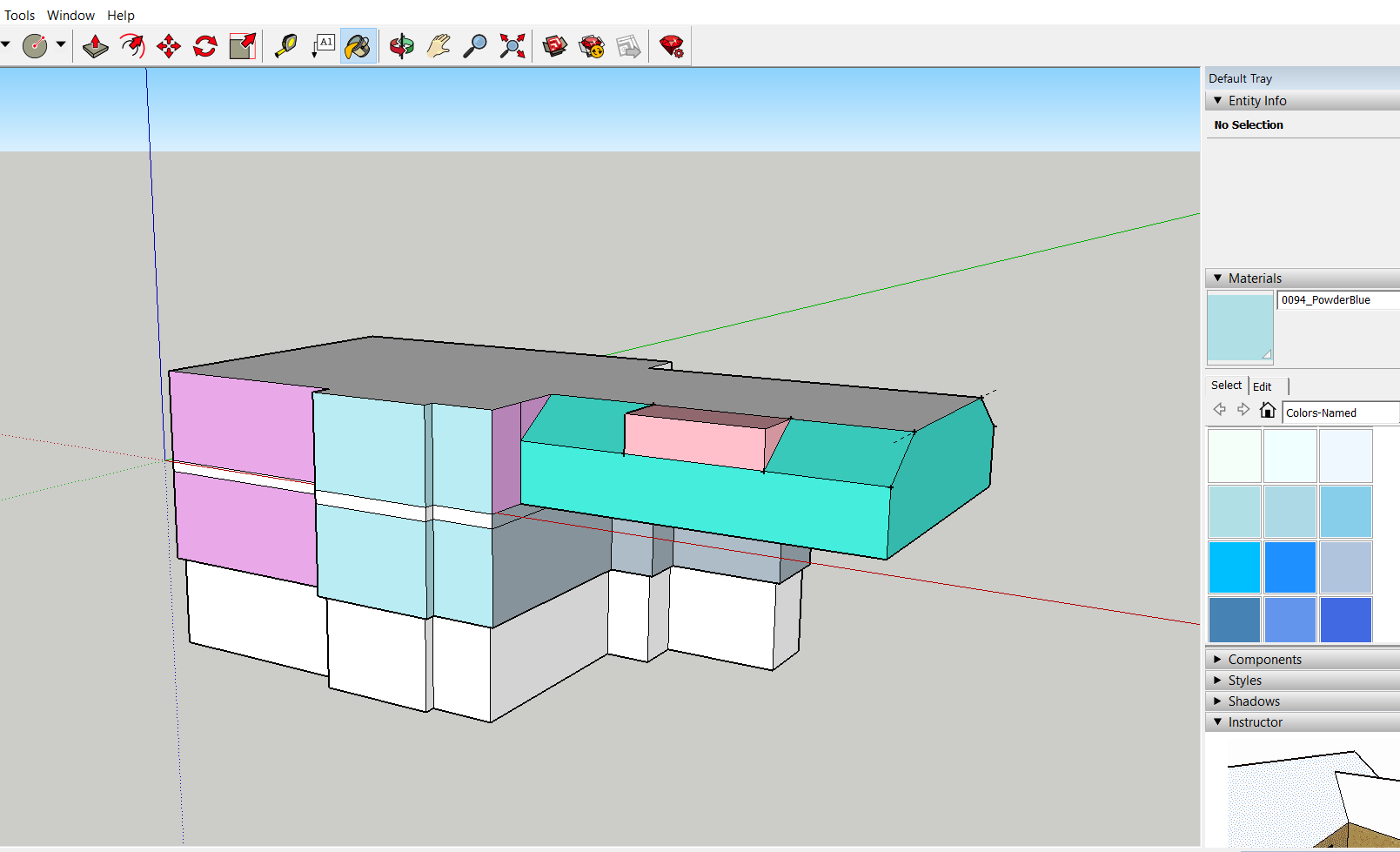Expand the Shadows panel

[1253, 701]
